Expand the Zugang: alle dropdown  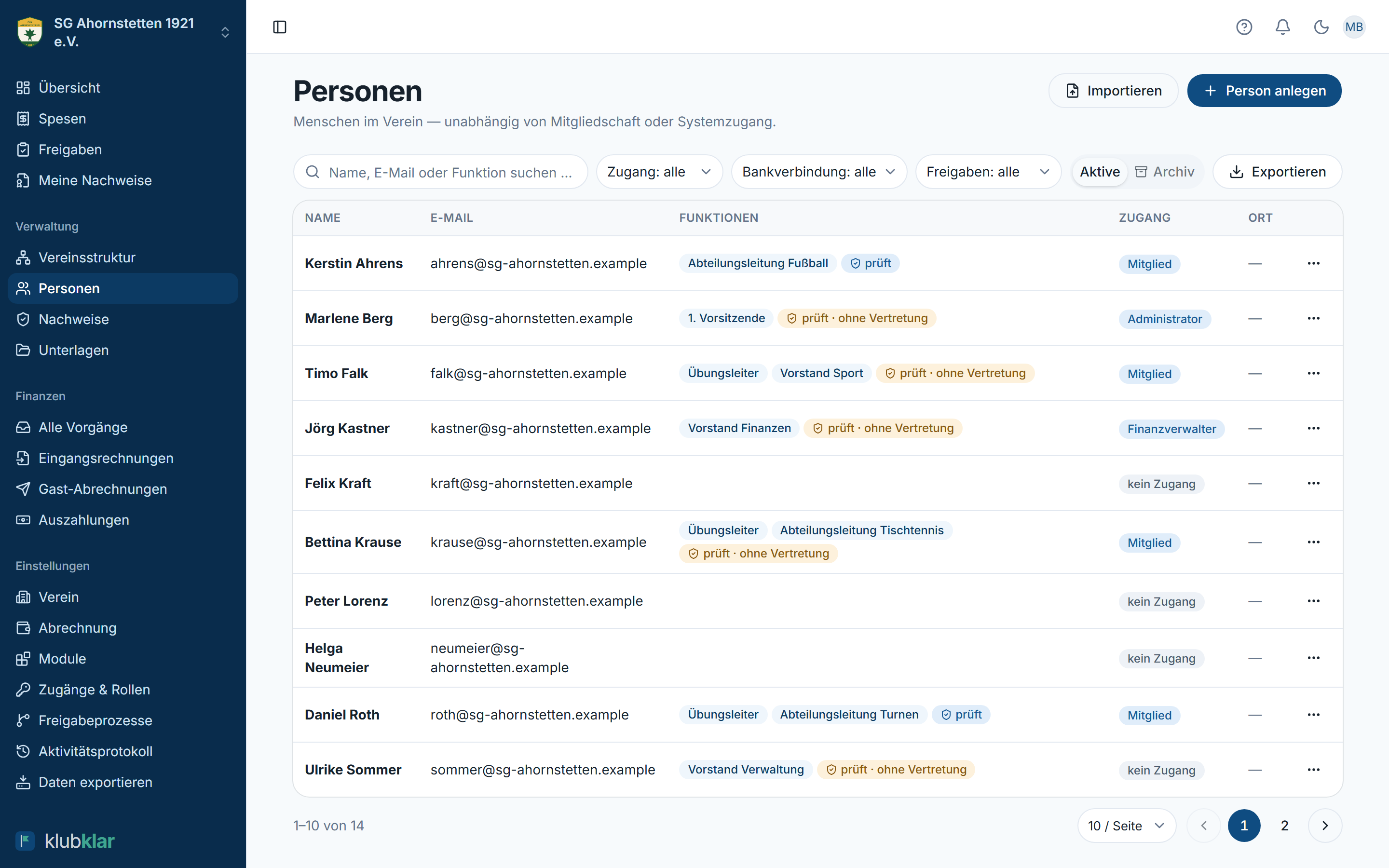tap(659, 172)
